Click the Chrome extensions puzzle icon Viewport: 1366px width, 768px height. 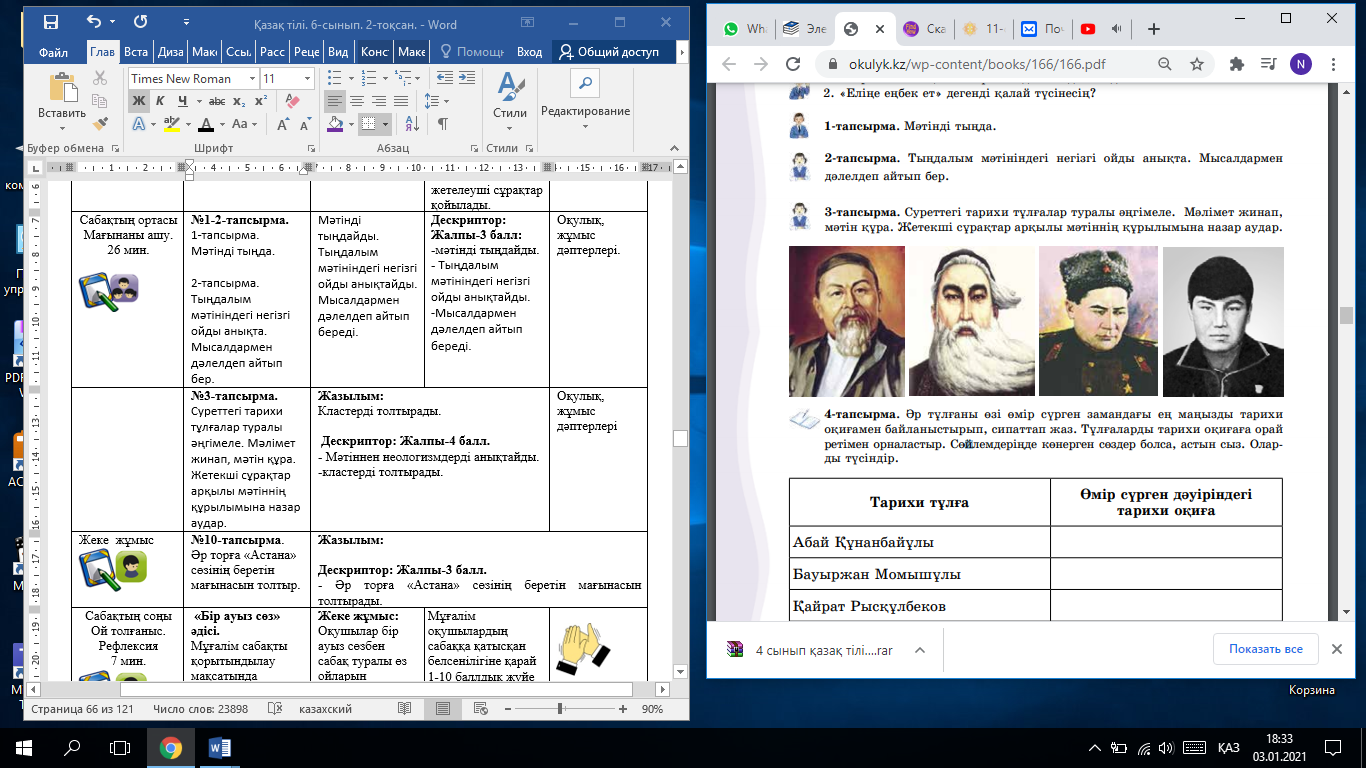click(x=1236, y=64)
